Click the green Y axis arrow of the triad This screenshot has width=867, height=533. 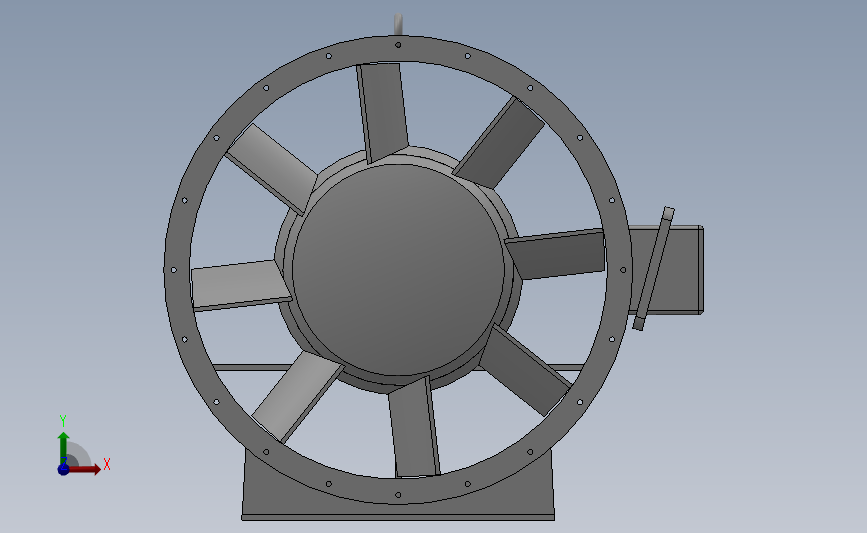[x=64, y=448]
